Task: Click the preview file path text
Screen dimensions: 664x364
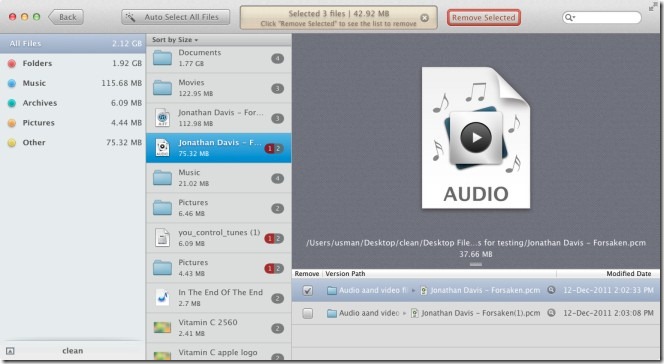Action: [x=476, y=243]
